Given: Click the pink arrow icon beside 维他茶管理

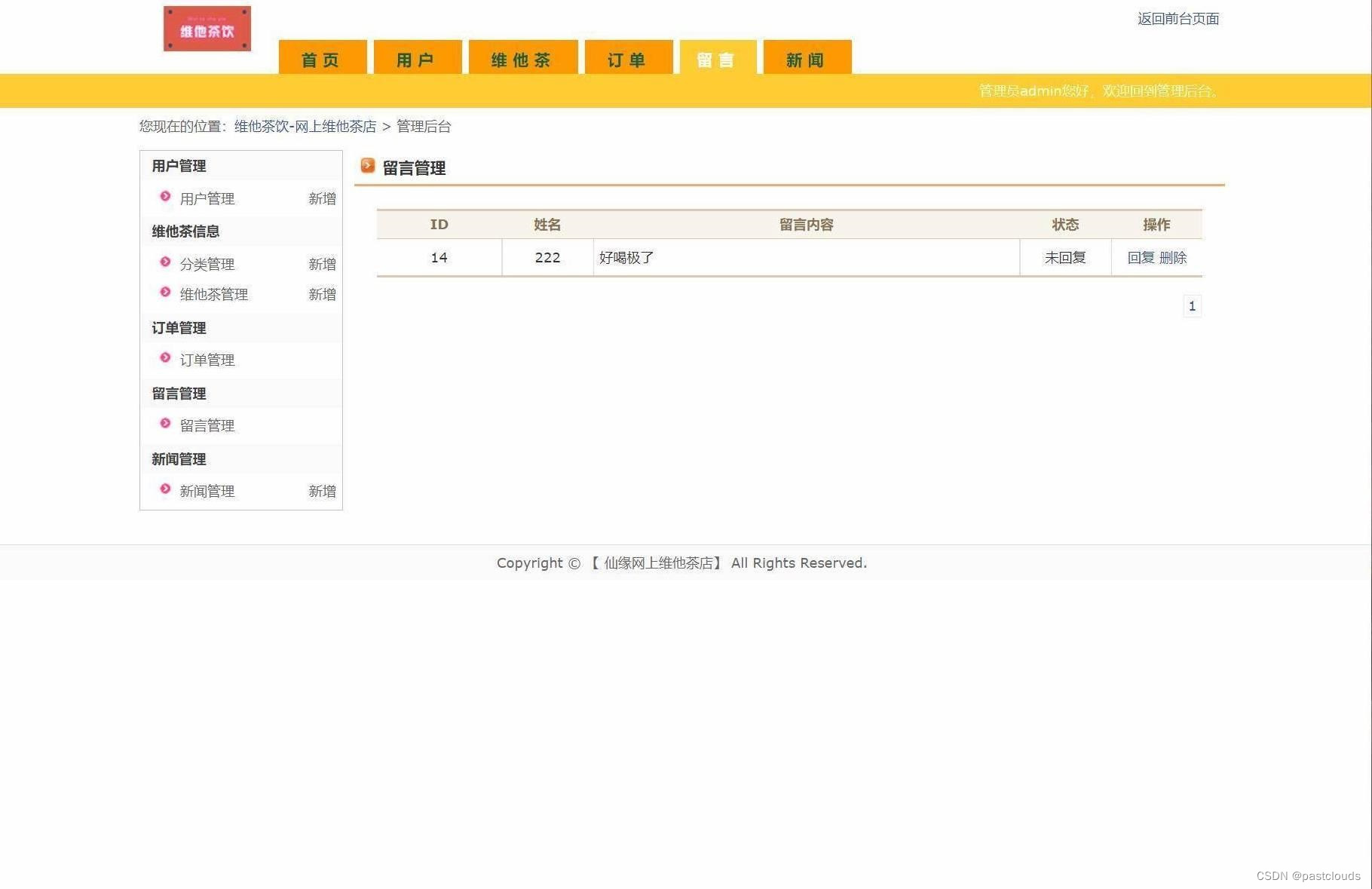Looking at the screenshot, I should [x=164, y=293].
